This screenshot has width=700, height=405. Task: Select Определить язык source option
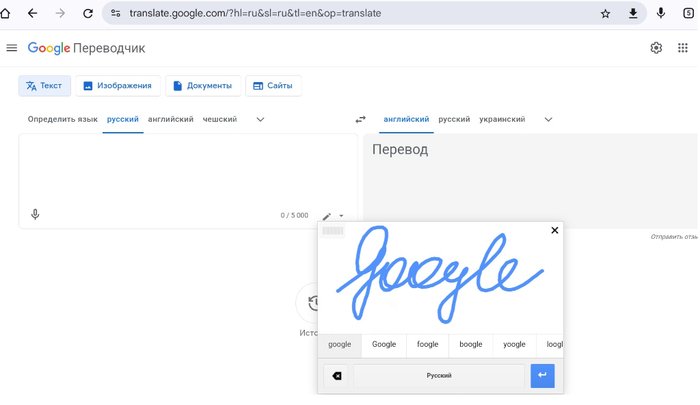click(62, 119)
